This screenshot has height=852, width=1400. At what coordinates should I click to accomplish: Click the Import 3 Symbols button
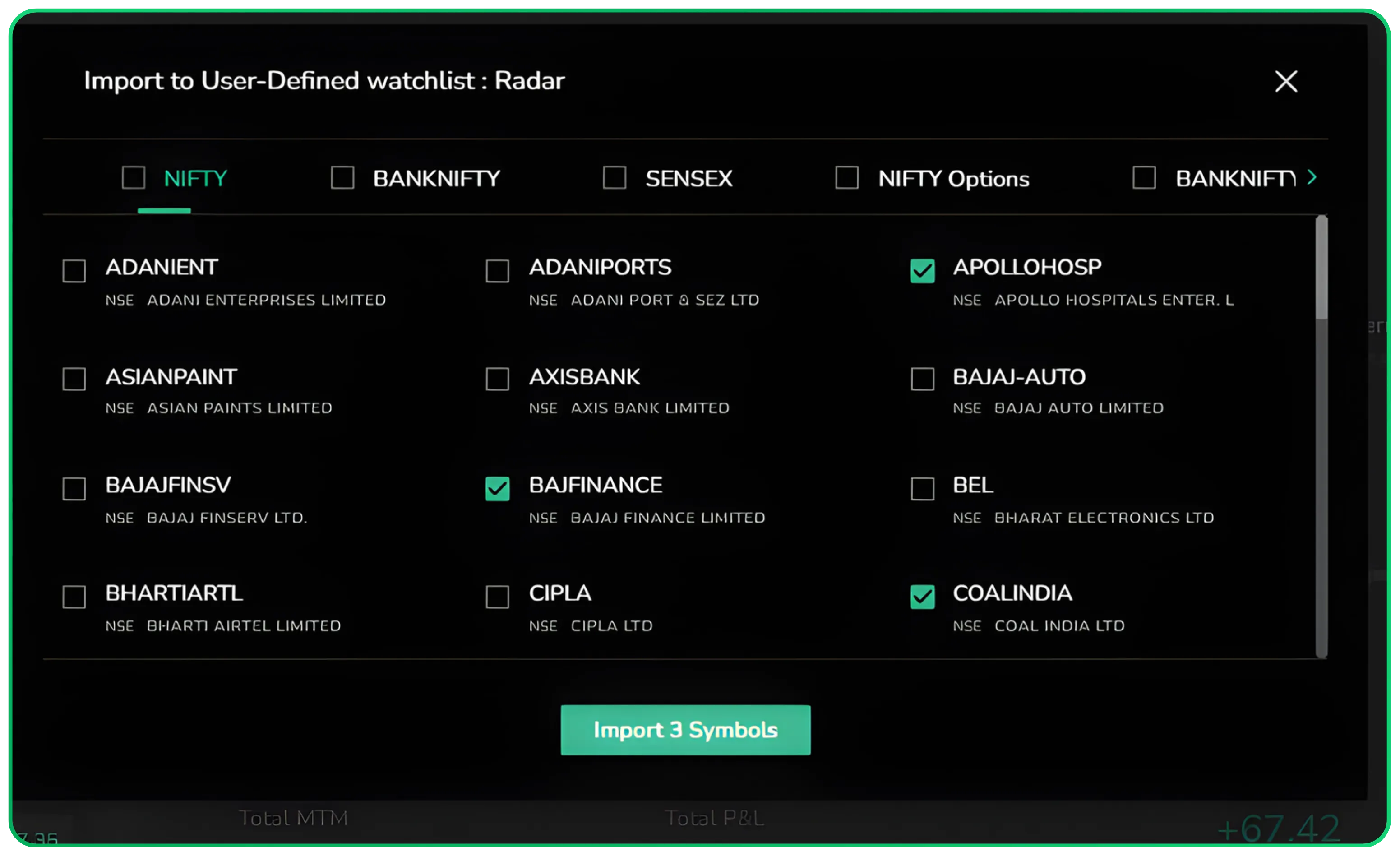click(x=684, y=730)
